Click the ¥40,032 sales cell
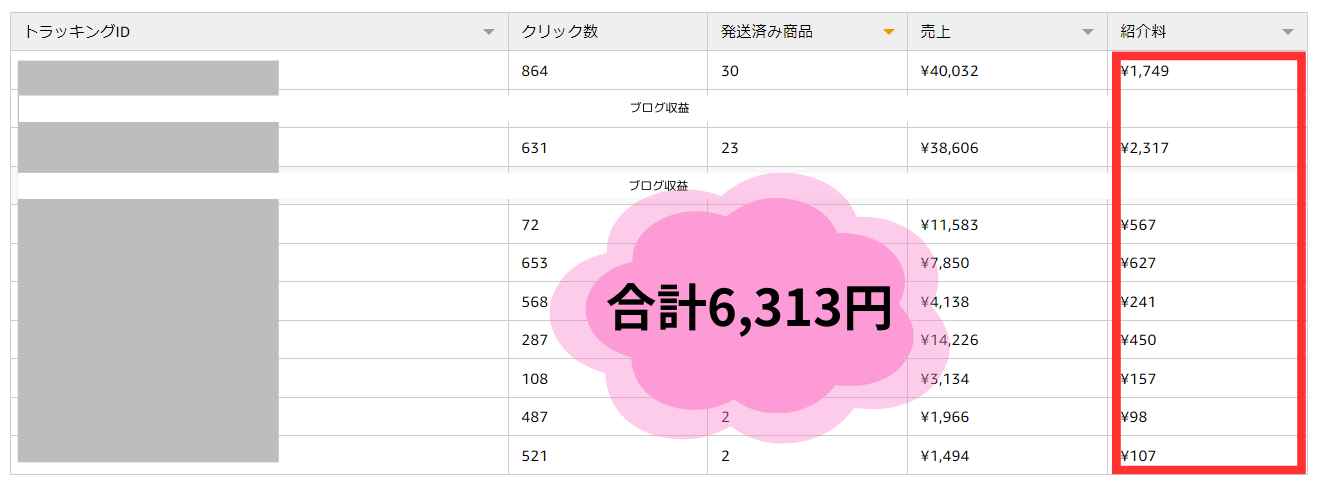 tap(949, 71)
